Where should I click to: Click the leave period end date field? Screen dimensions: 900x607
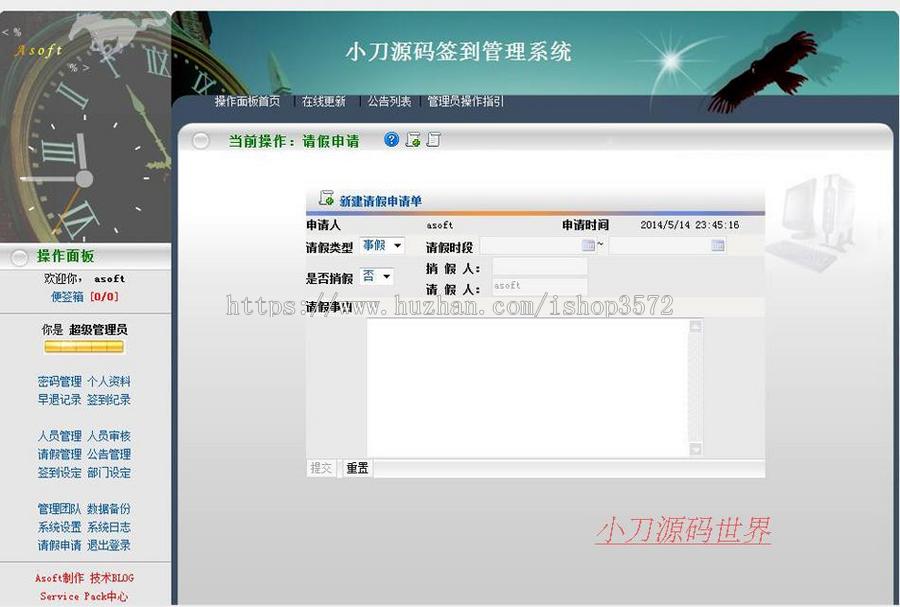pos(667,246)
